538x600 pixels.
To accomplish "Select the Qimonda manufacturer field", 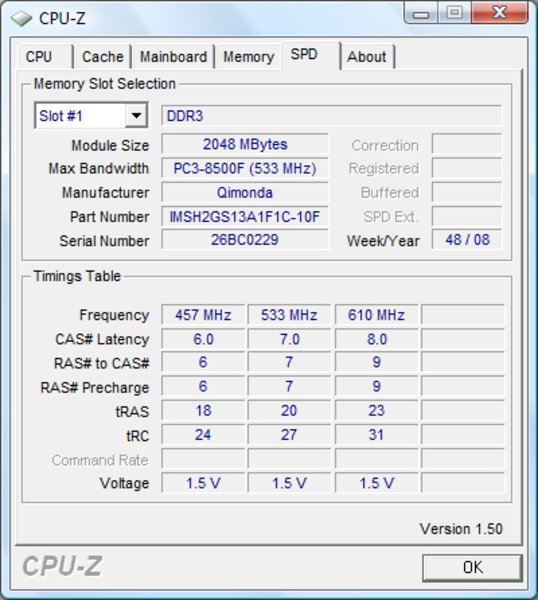I will click(245, 192).
